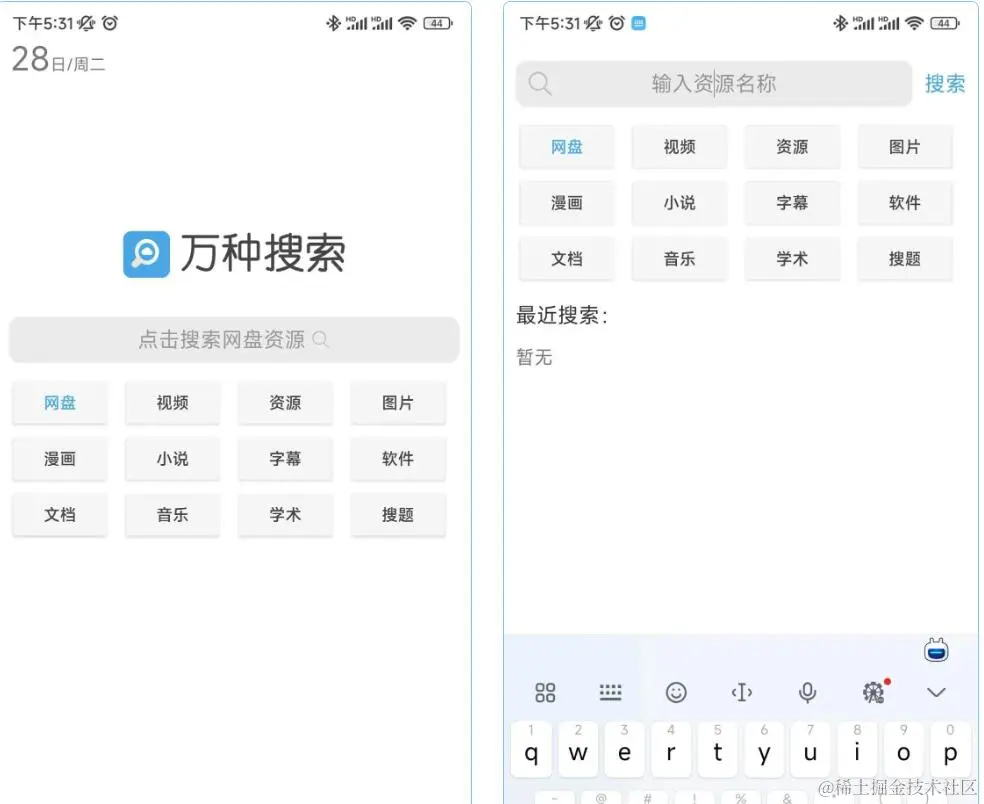This screenshot has height=804, width=984.
Task: Collapse the keyboard using the down chevron
Action: pyautogui.click(x=936, y=692)
